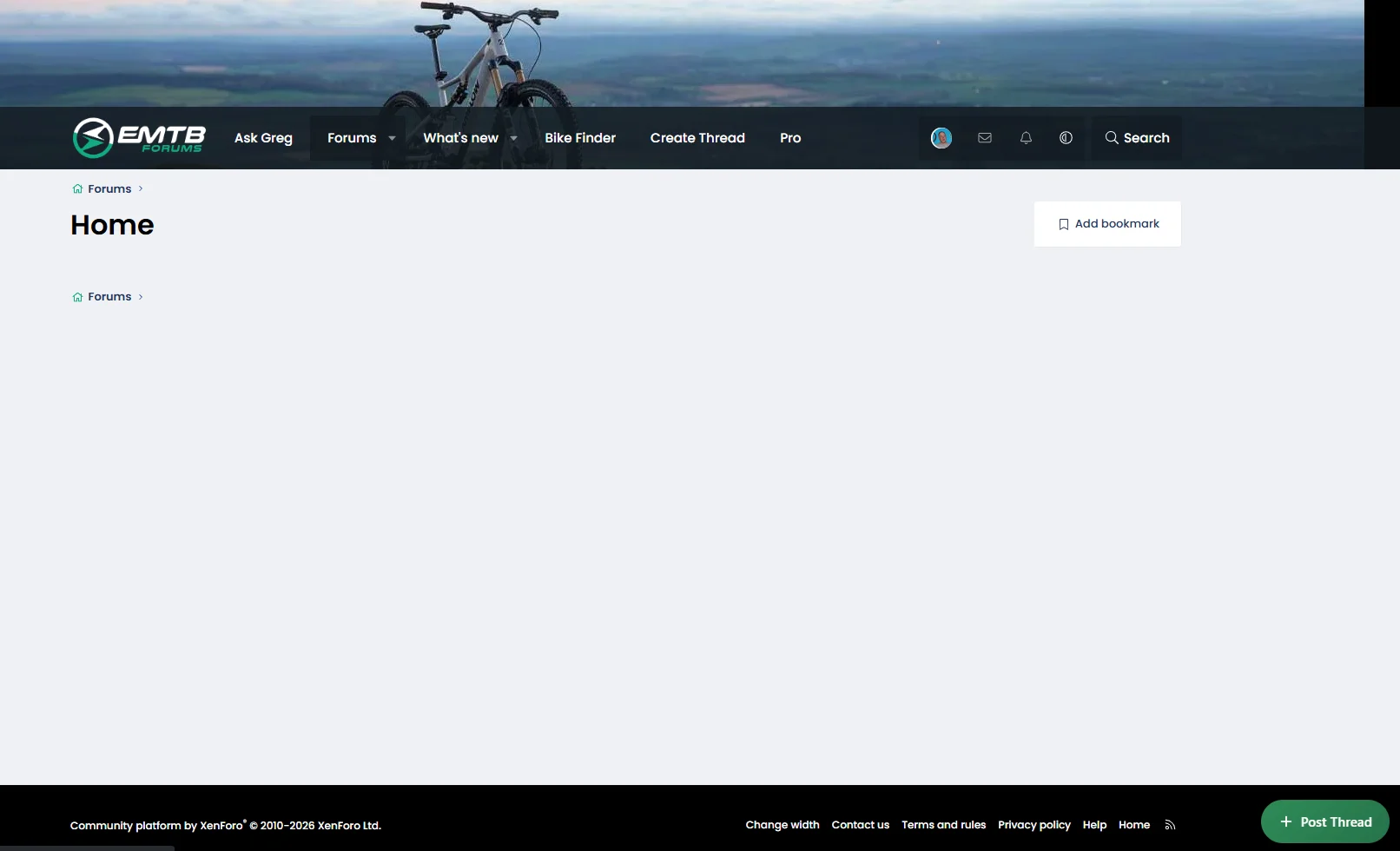This screenshot has width=1400, height=851.
Task: Open the envelope conversations inbox icon
Action: pyautogui.click(x=984, y=138)
